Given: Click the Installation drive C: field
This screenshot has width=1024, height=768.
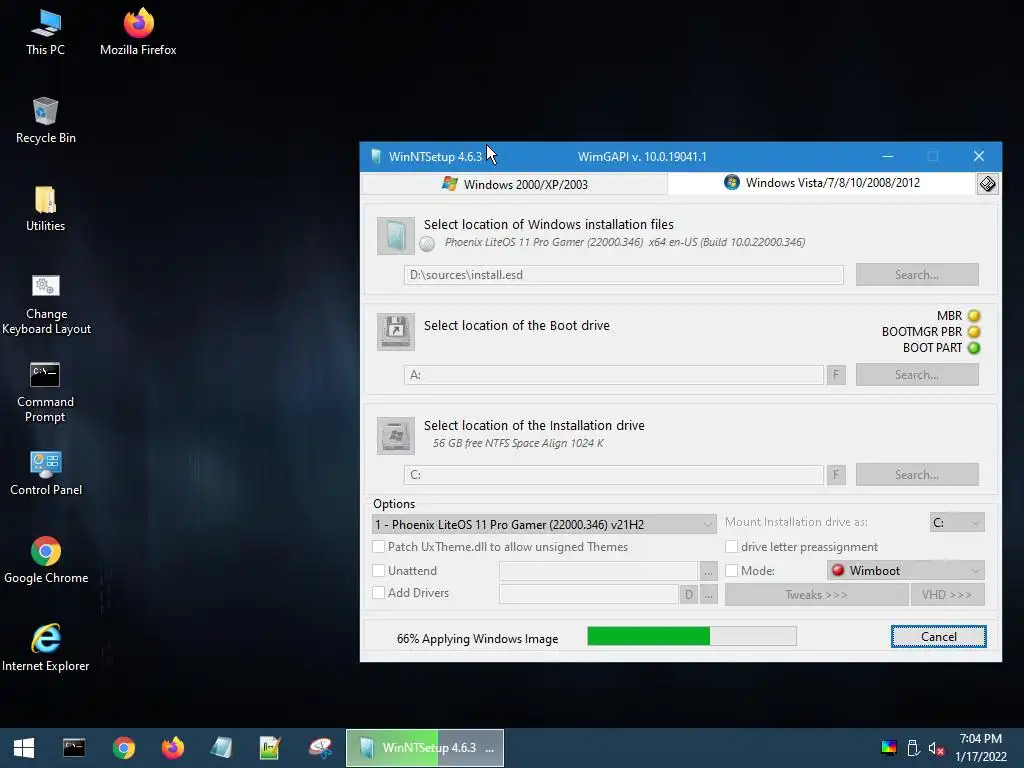Looking at the screenshot, I should coord(614,475).
